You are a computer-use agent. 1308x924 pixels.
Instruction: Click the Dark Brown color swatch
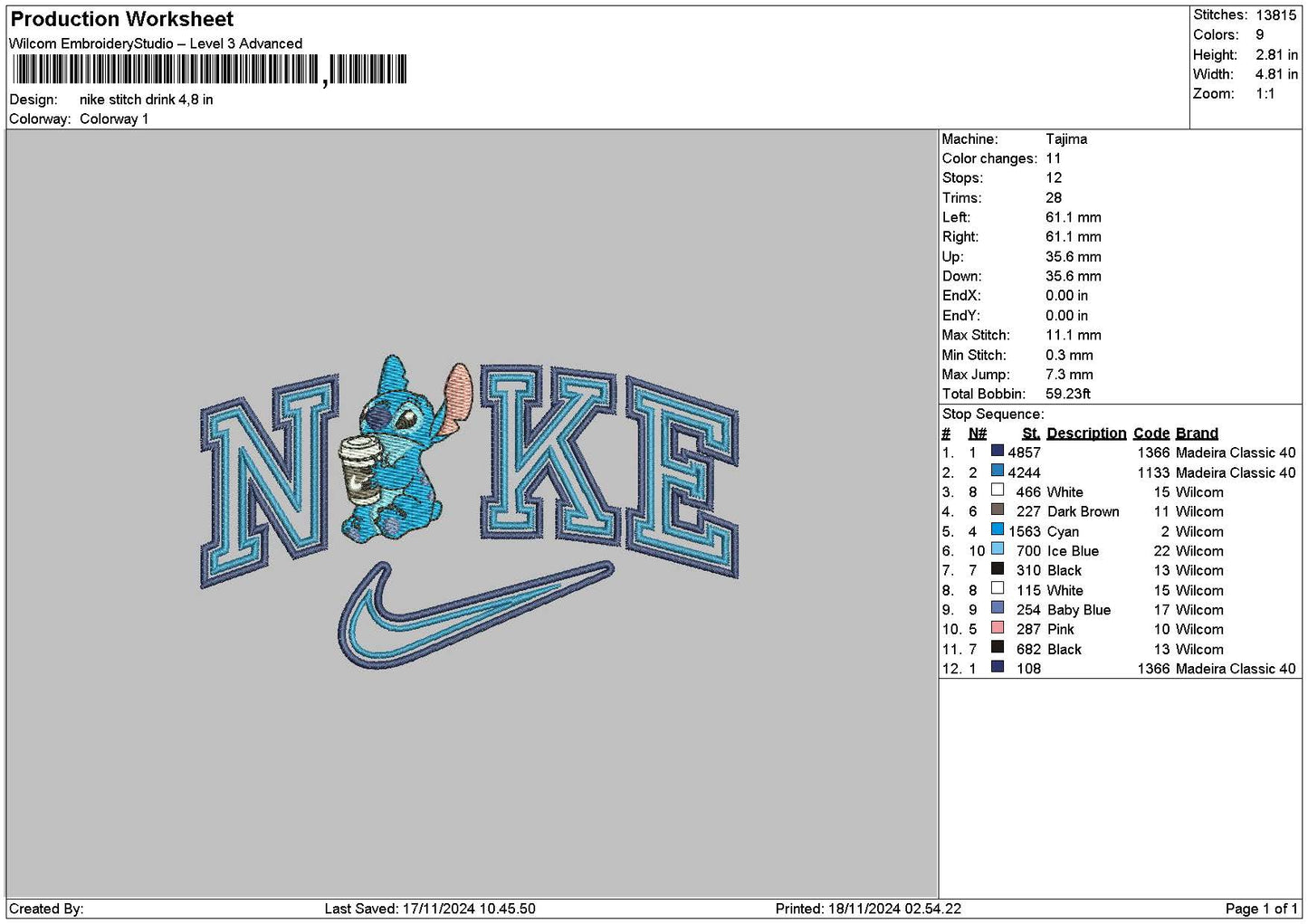(x=997, y=510)
